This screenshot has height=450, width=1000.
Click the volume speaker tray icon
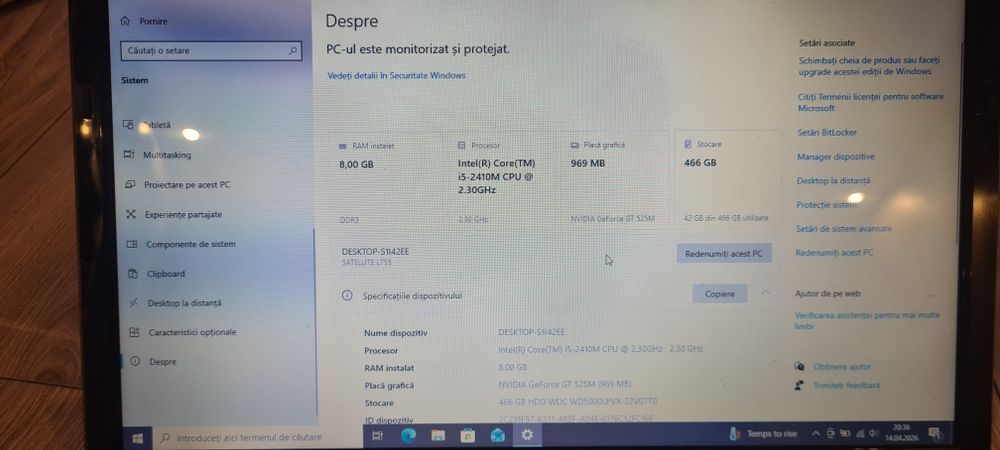(872, 433)
